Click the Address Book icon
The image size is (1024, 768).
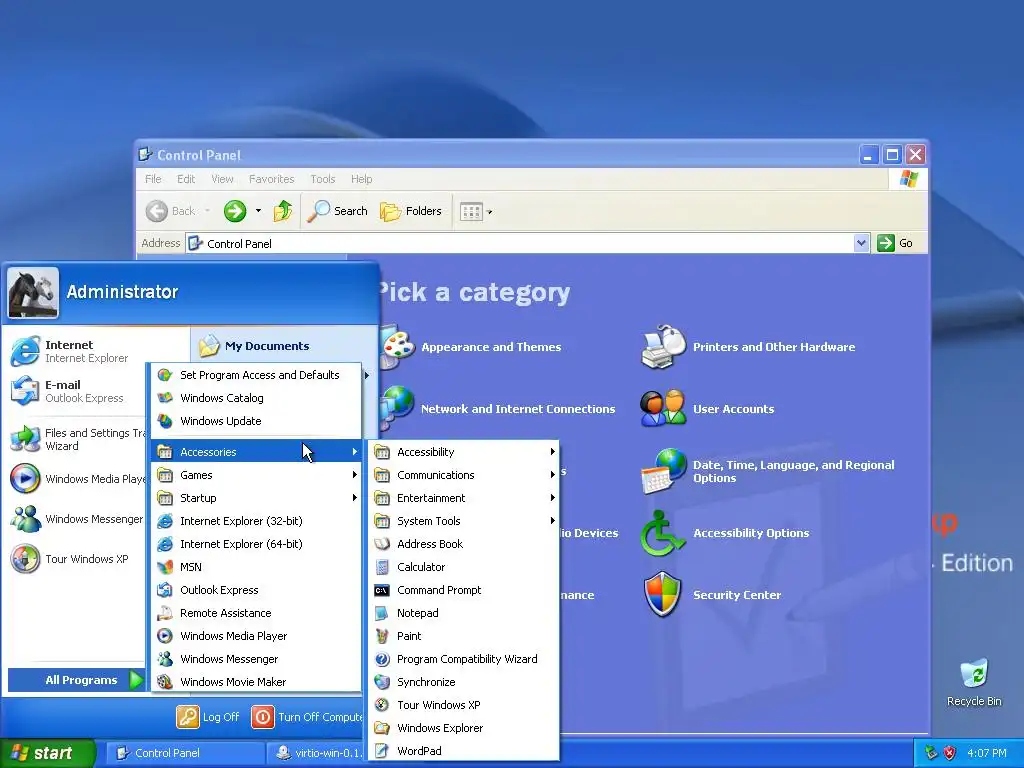click(382, 544)
